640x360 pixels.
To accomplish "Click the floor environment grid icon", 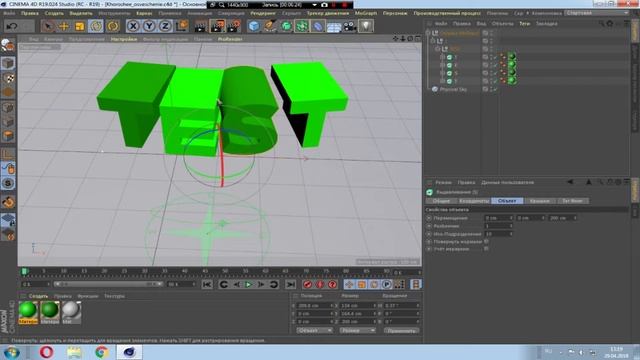I will point(333,27).
